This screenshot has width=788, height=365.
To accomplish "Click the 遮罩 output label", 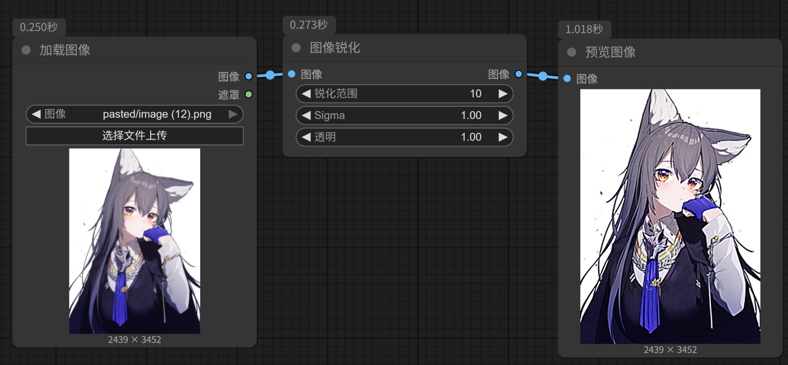I will (x=229, y=94).
